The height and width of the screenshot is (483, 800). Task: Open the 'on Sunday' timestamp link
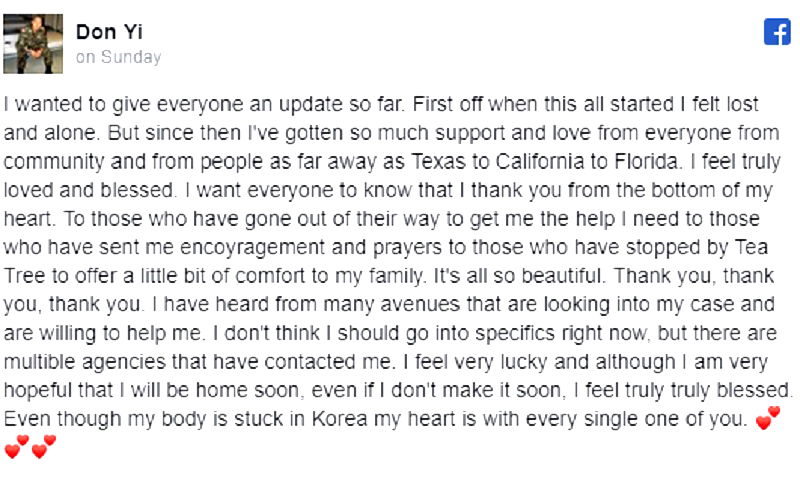[x=118, y=57]
